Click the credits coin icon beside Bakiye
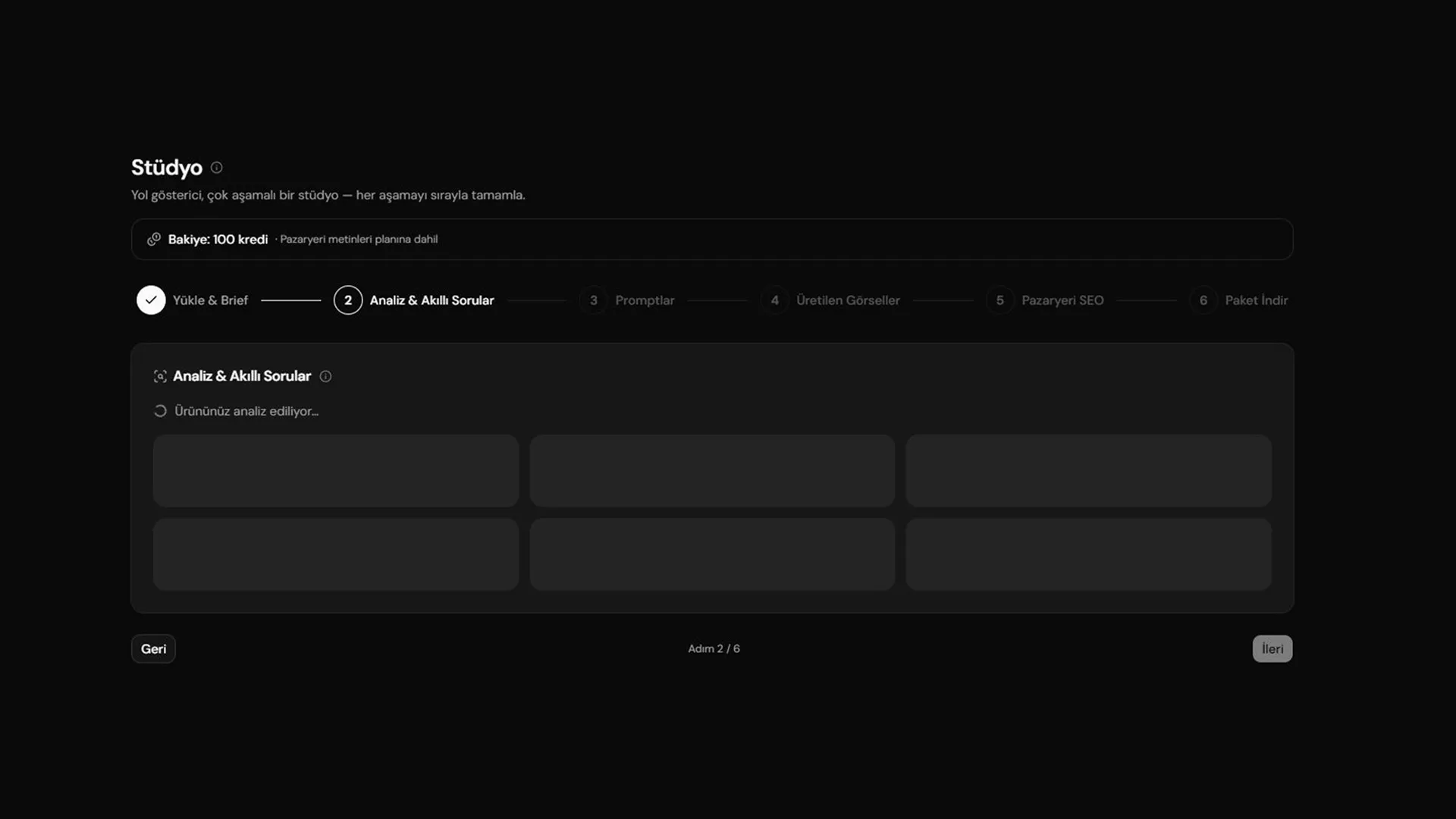Image resolution: width=1456 pixels, height=819 pixels. (154, 239)
